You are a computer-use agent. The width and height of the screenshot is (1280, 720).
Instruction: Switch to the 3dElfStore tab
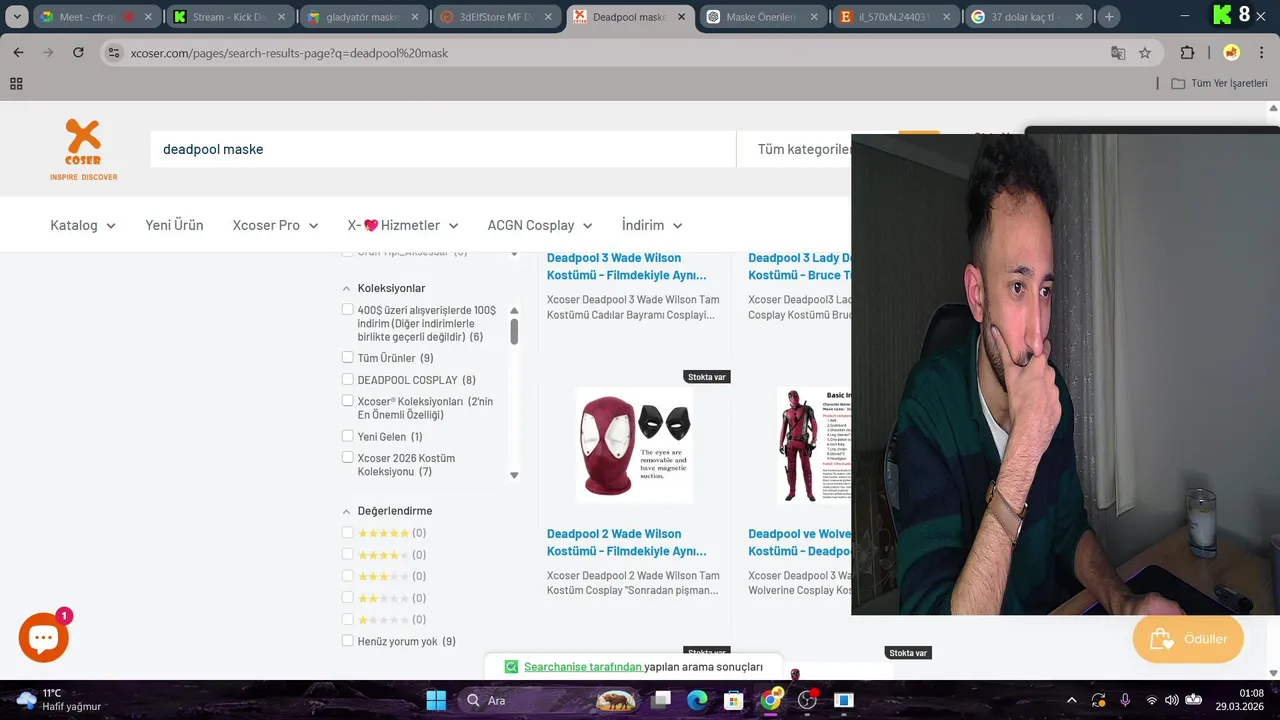click(495, 17)
